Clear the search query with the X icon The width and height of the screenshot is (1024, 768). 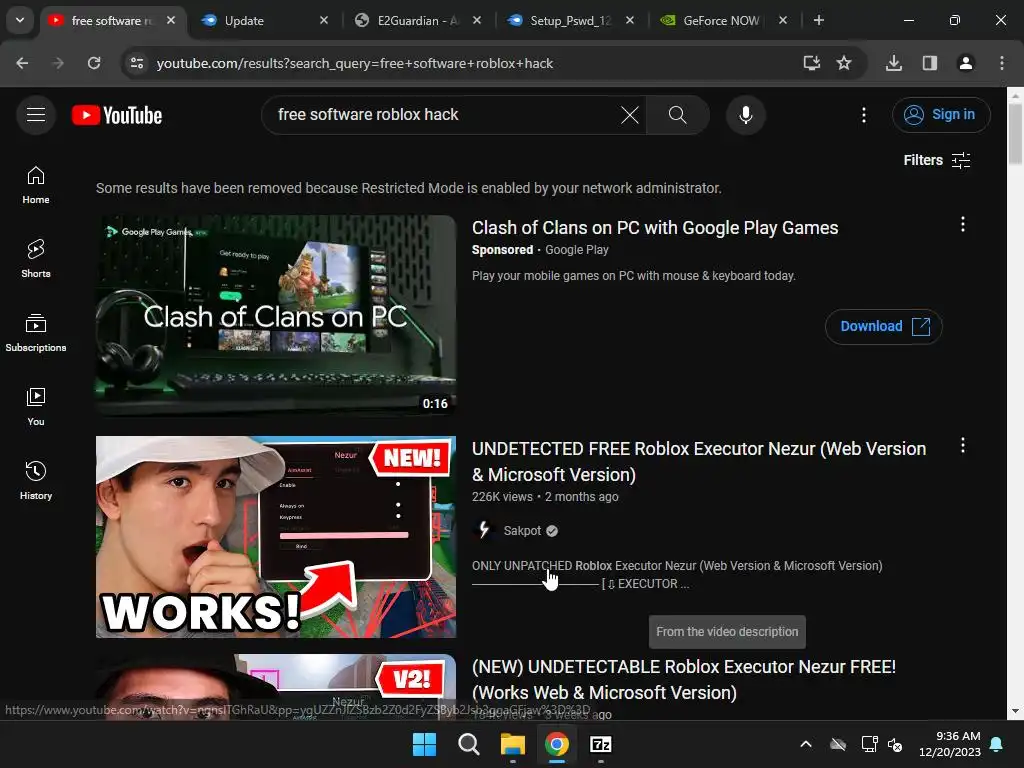630,115
